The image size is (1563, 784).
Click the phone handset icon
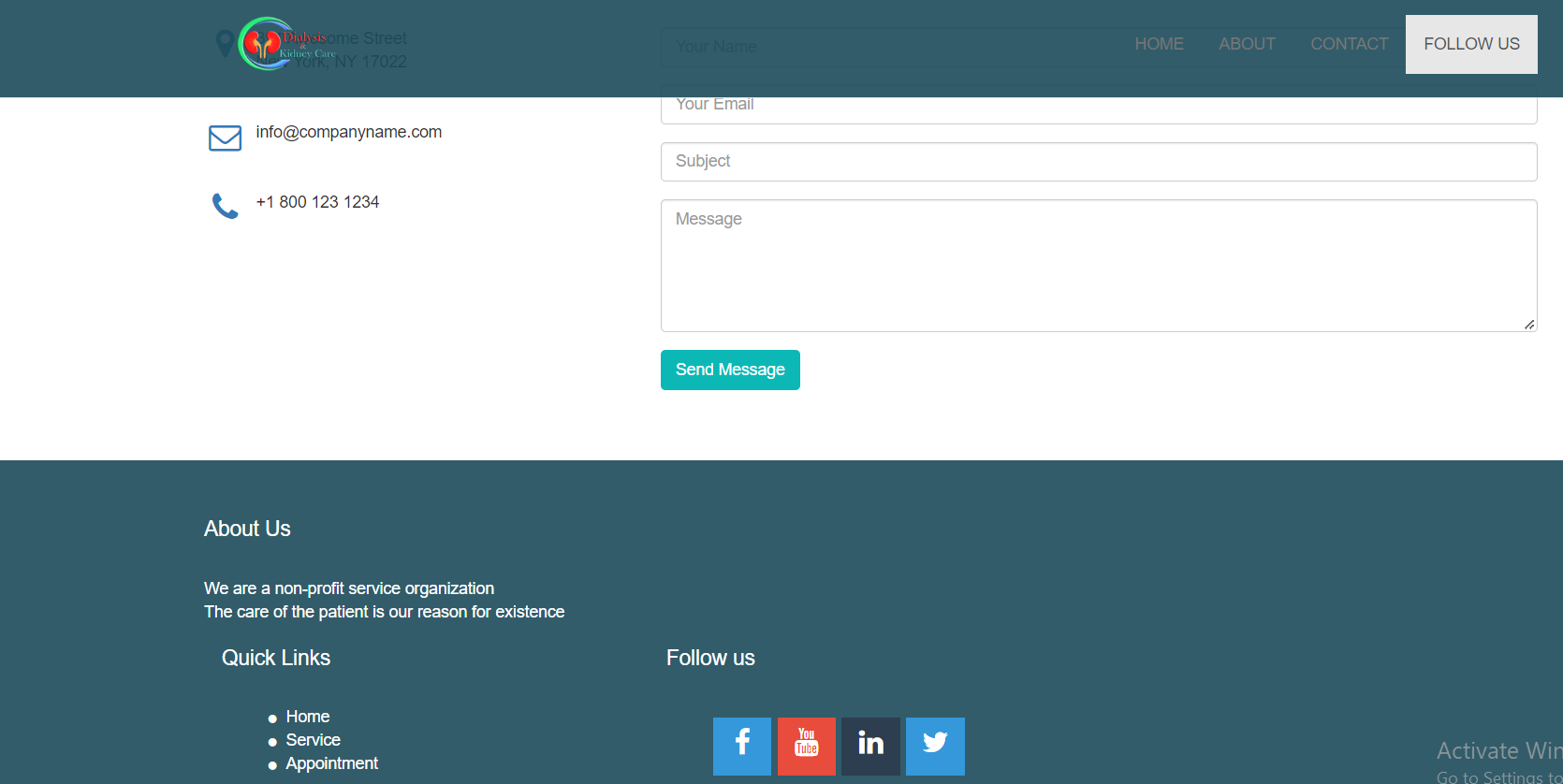tap(225, 206)
